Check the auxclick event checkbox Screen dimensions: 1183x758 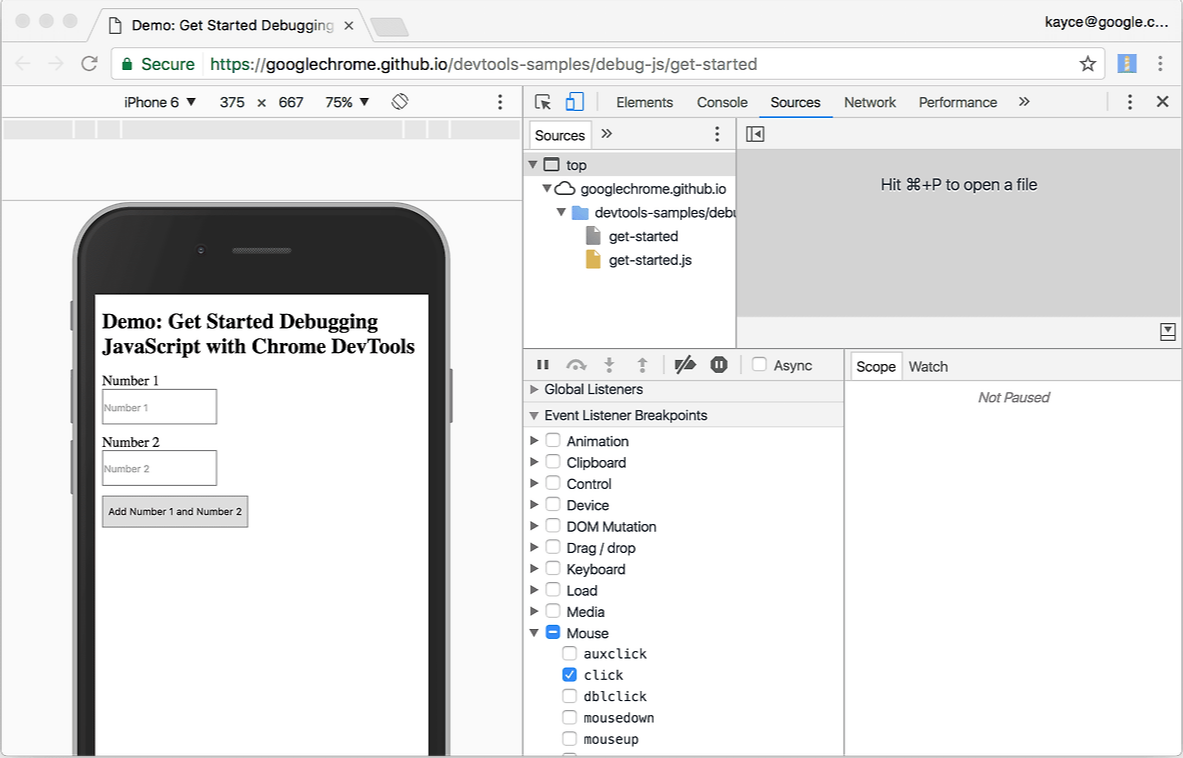pyautogui.click(x=570, y=653)
